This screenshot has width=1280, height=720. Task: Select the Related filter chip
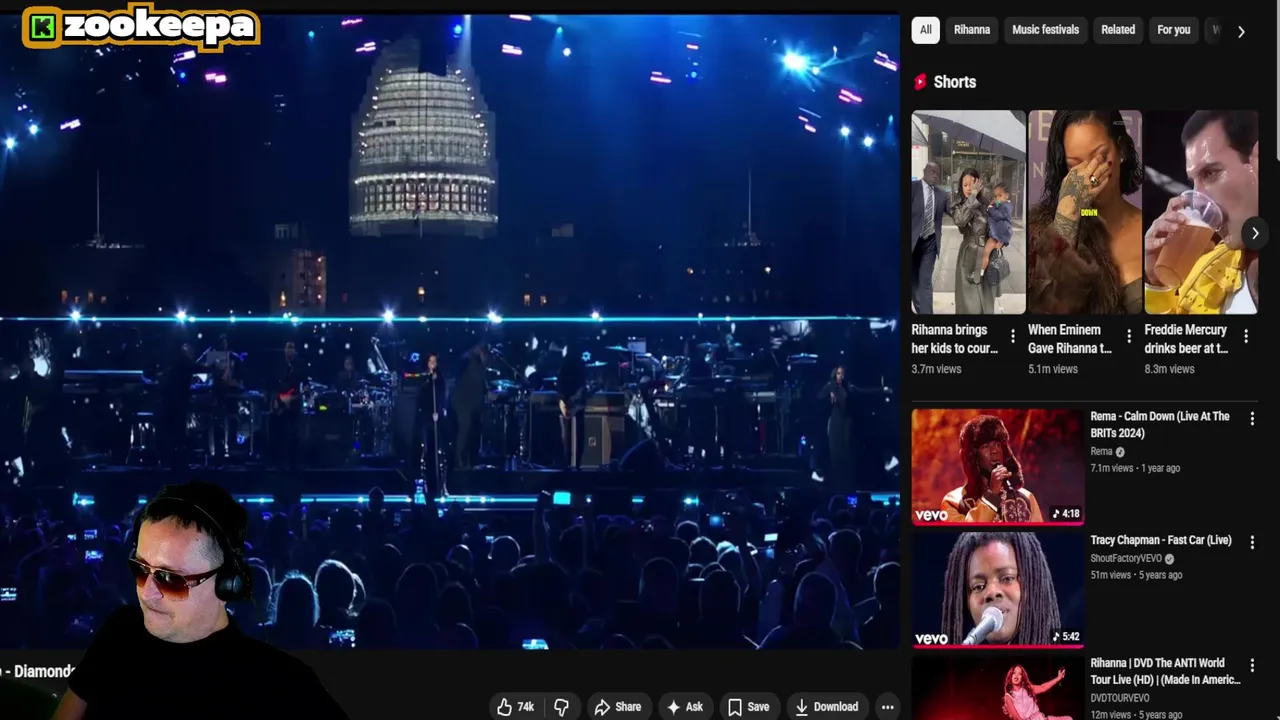(x=1118, y=30)
